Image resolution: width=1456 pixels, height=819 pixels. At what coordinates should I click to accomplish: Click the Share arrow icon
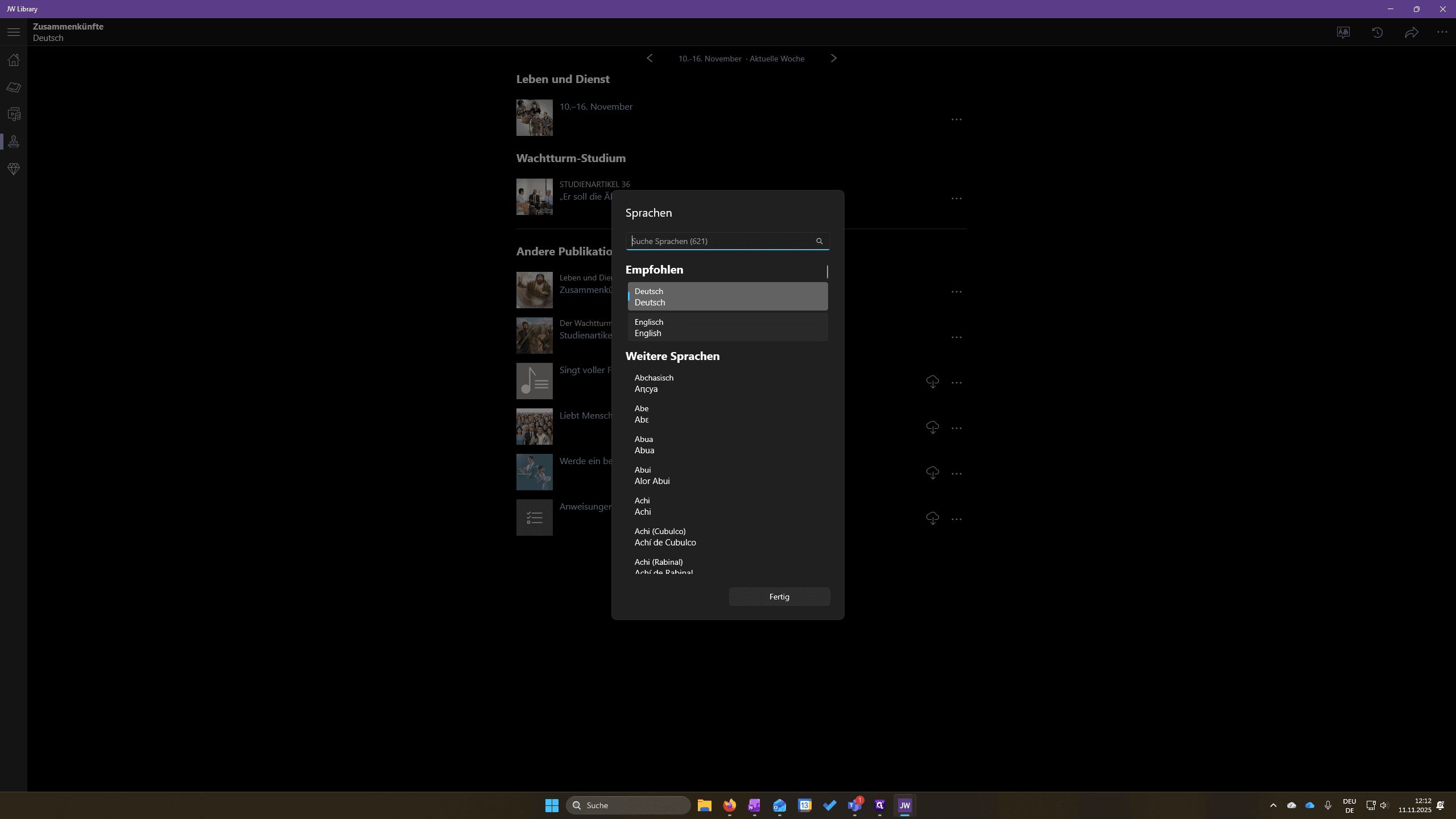pyautogui.click(x=1412, y=32)
